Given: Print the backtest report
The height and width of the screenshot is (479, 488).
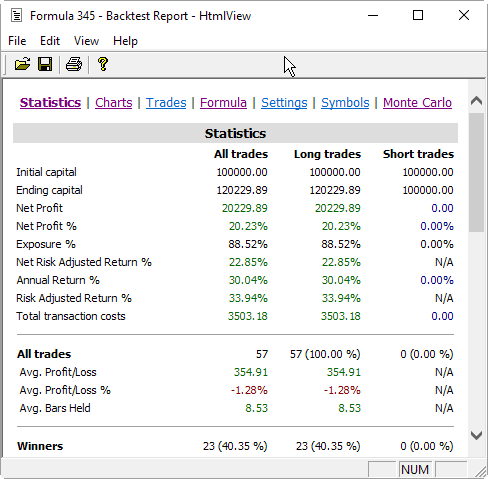Looking at the screenshot, I should [74, 64].
